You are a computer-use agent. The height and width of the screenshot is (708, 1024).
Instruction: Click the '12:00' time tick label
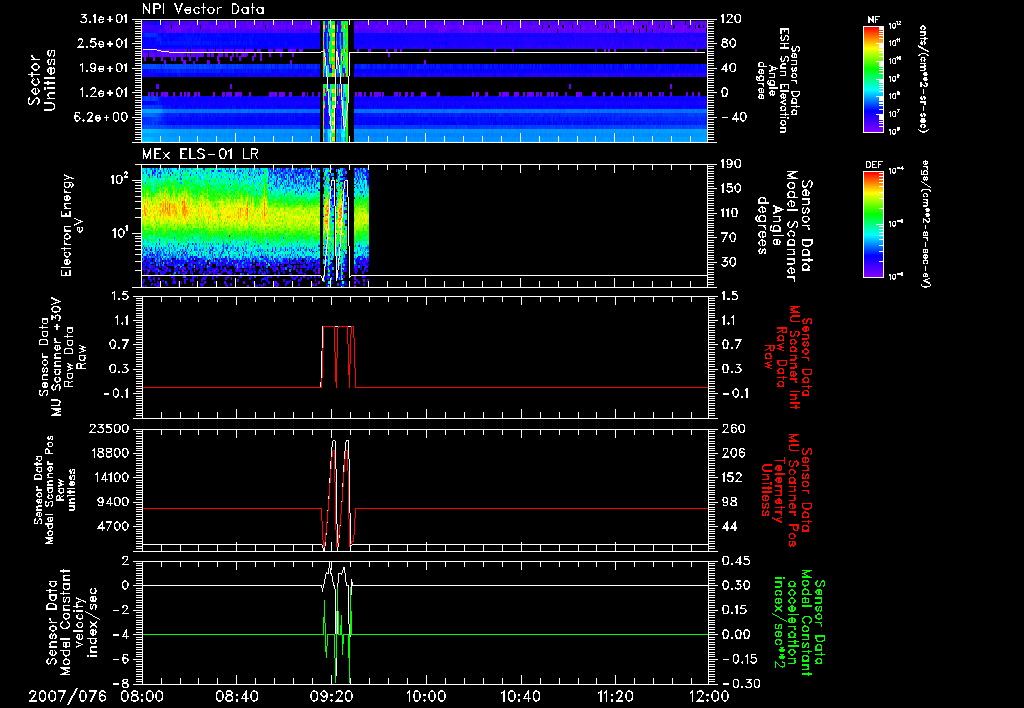tap(709, 696)
